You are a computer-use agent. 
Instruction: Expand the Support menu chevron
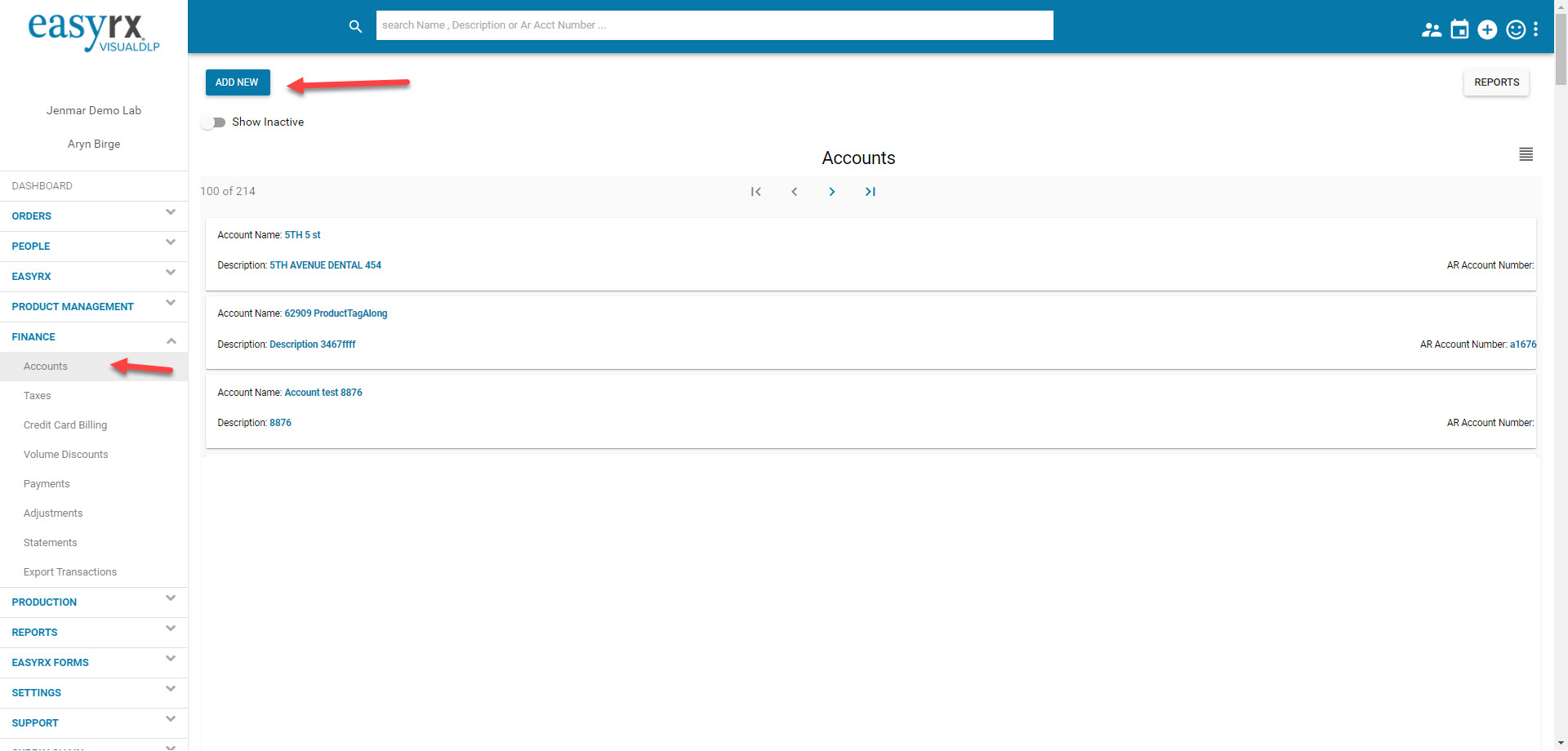(171, 719)
